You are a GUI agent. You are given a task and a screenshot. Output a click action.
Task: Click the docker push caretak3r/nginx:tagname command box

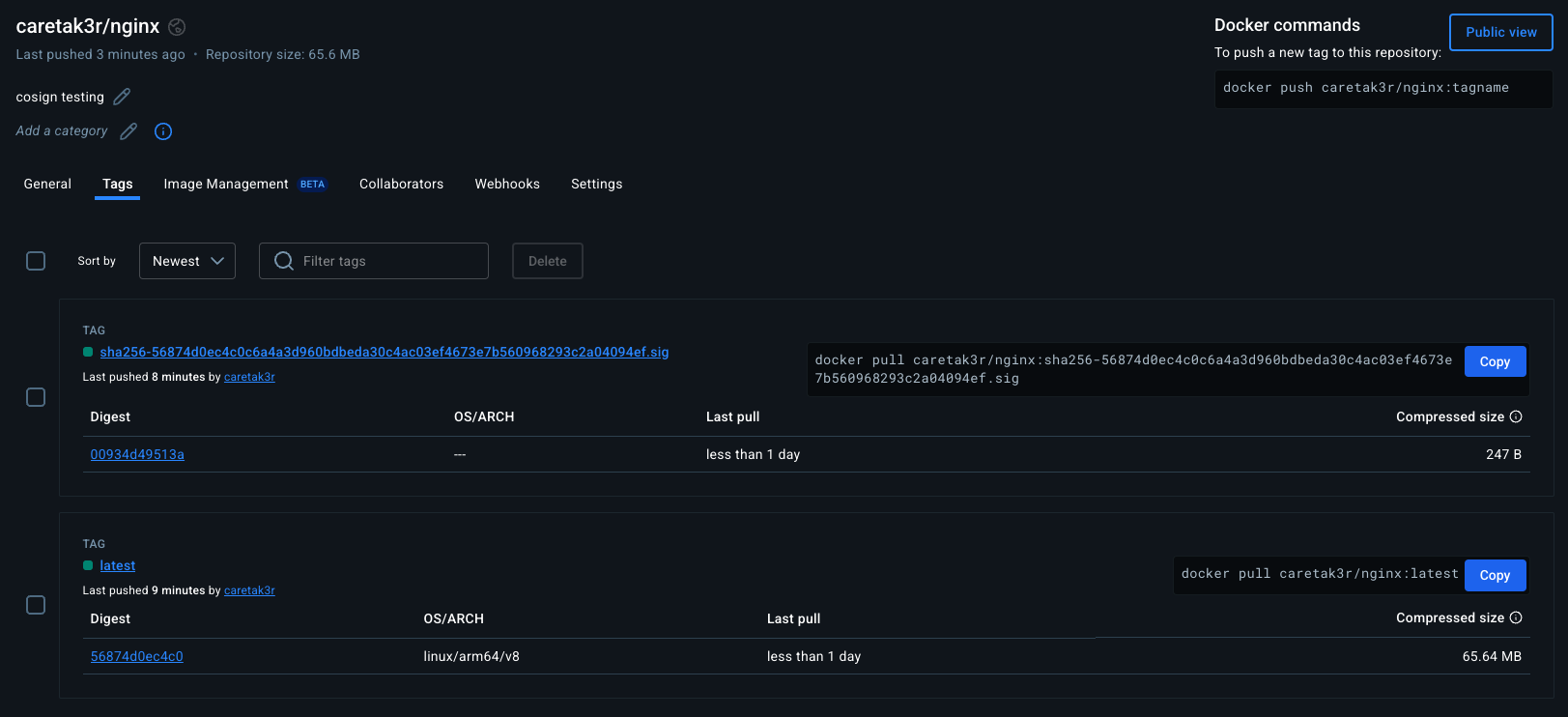coord(1383,88)
